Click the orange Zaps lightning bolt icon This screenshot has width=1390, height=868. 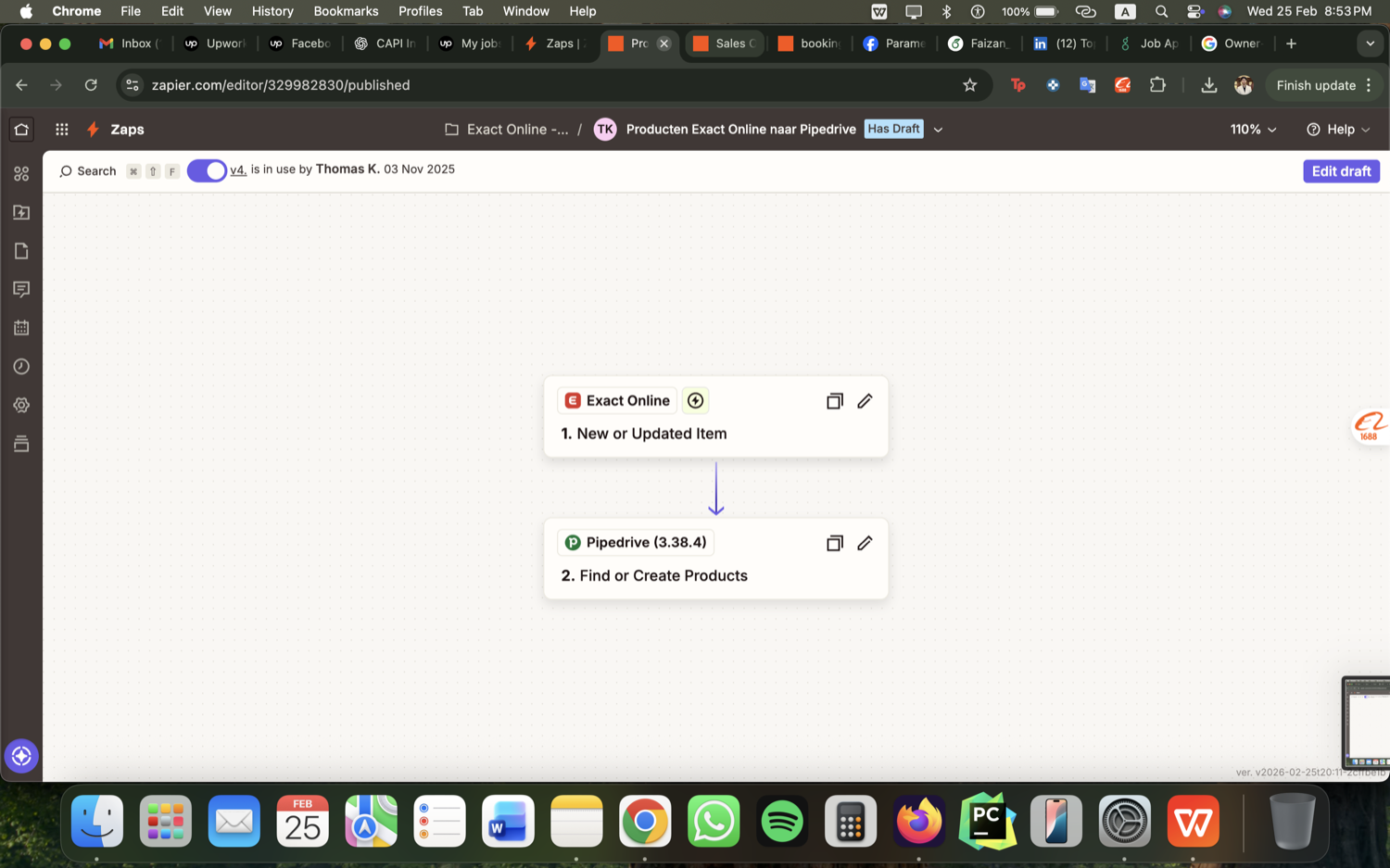pyautogui.click(x=93, y=130)
